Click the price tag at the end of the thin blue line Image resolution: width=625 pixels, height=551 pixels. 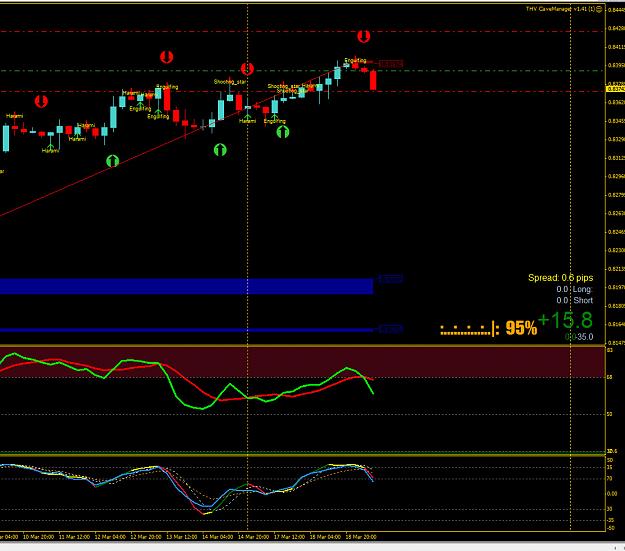tap(391, 329)
